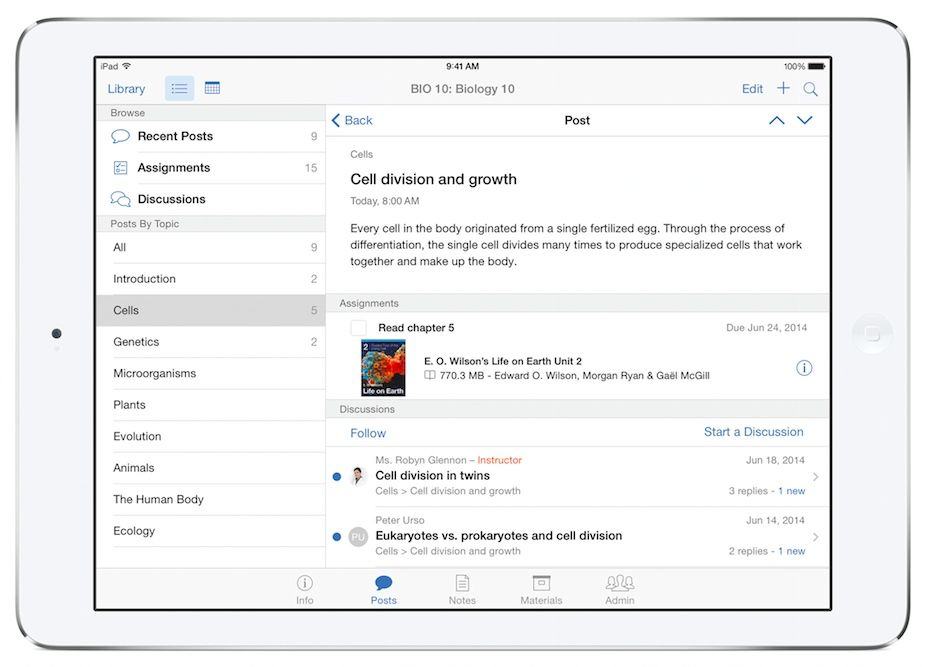Tap the iPad home button
The height and width of the screenshot is (667, 926).
click(872, 334)
